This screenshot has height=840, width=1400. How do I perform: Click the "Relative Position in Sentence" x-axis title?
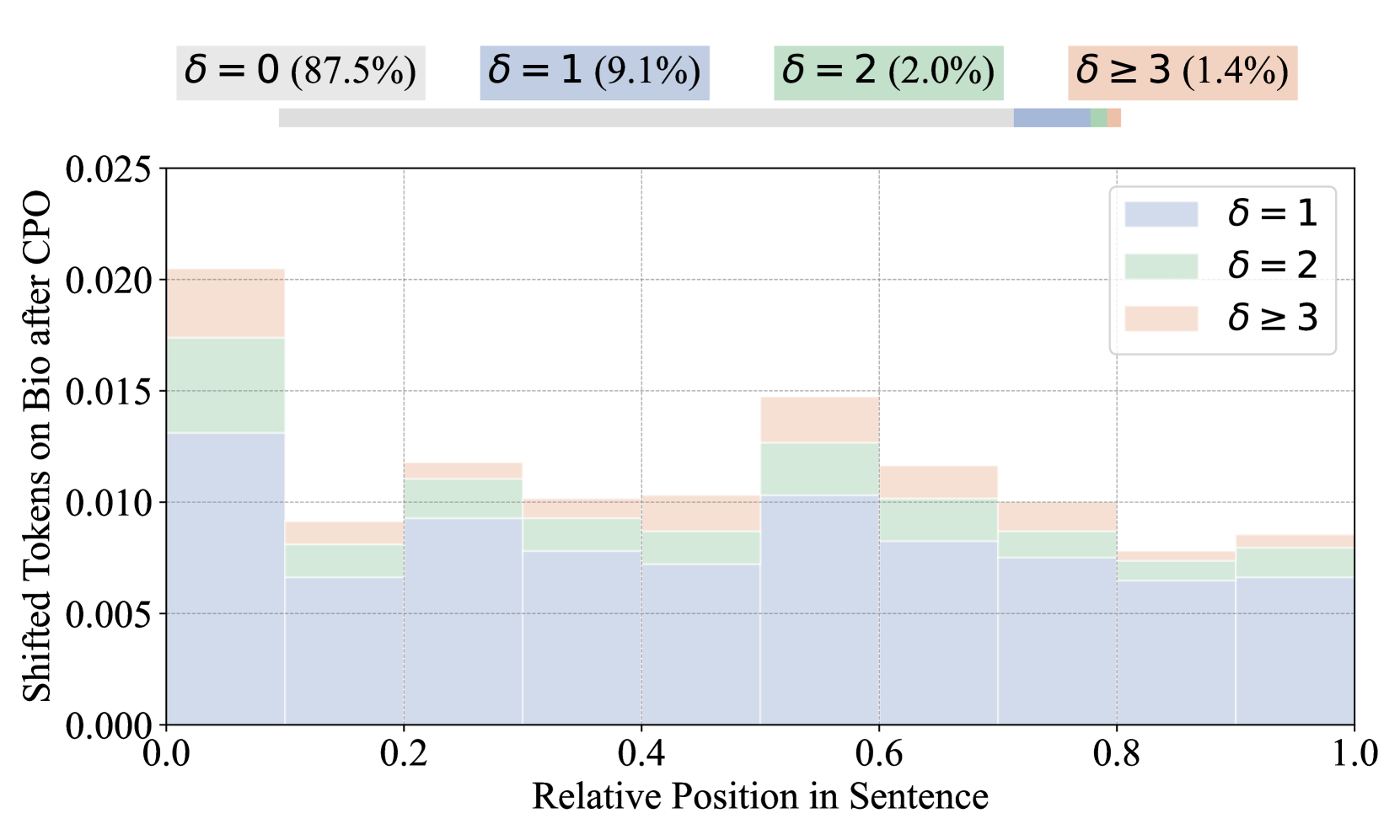(759, 796)
